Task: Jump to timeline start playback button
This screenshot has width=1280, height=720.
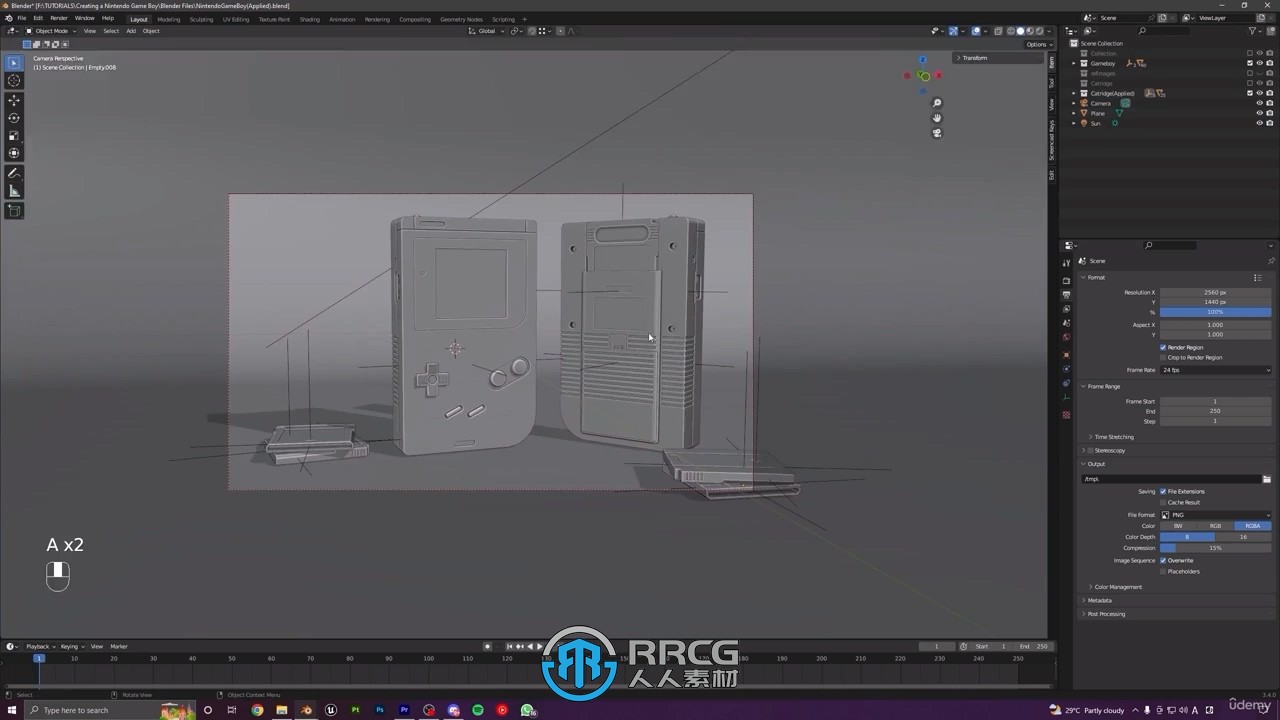Action: pos(509,646)
